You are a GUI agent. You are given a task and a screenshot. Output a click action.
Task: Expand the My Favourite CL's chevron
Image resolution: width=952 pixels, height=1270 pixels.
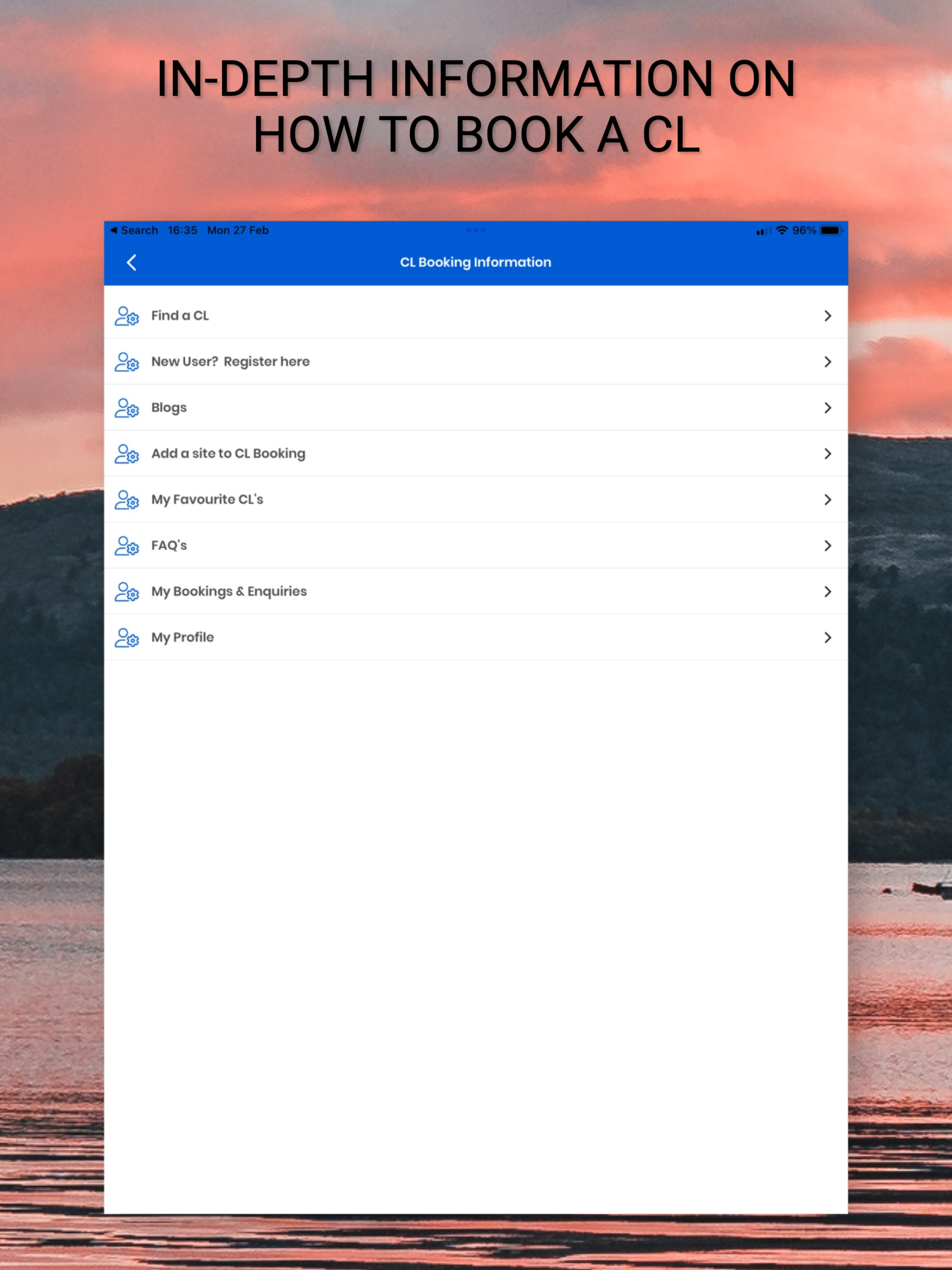[827, 500]
